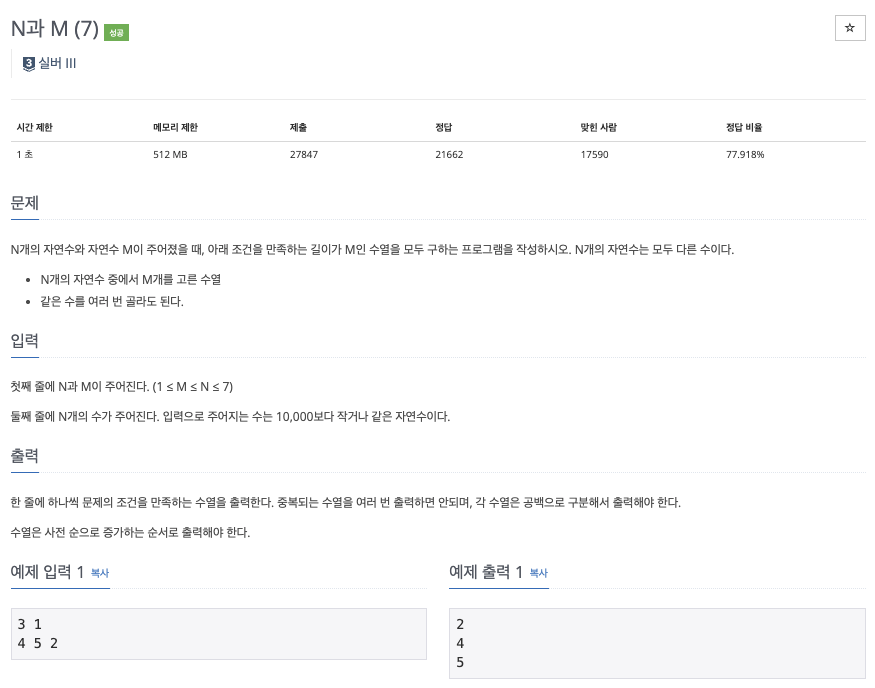
Task: Copy example output 1 with 복사
Action: click(x=539, y=573)
